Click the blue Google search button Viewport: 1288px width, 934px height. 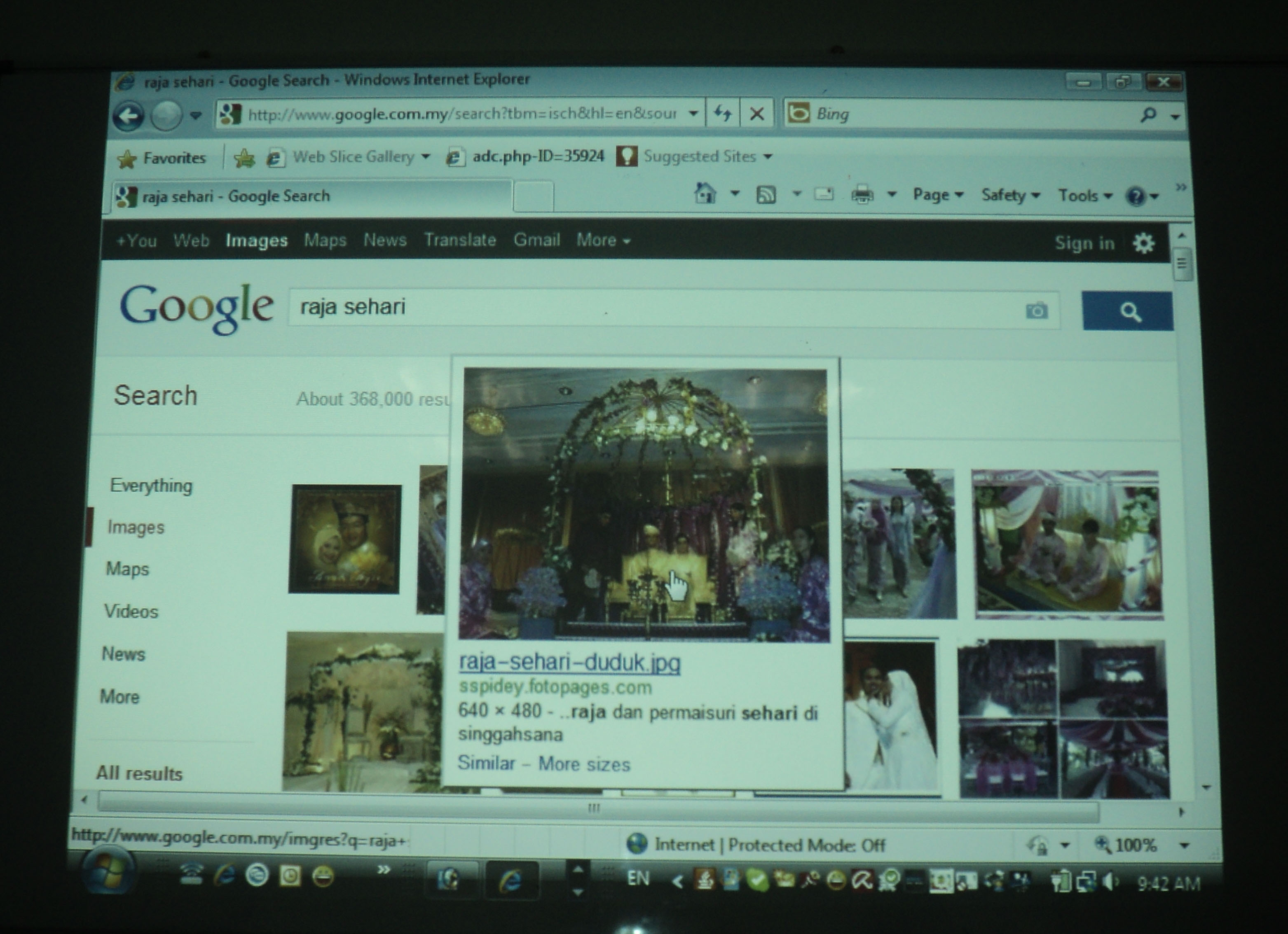[1127, 311]
